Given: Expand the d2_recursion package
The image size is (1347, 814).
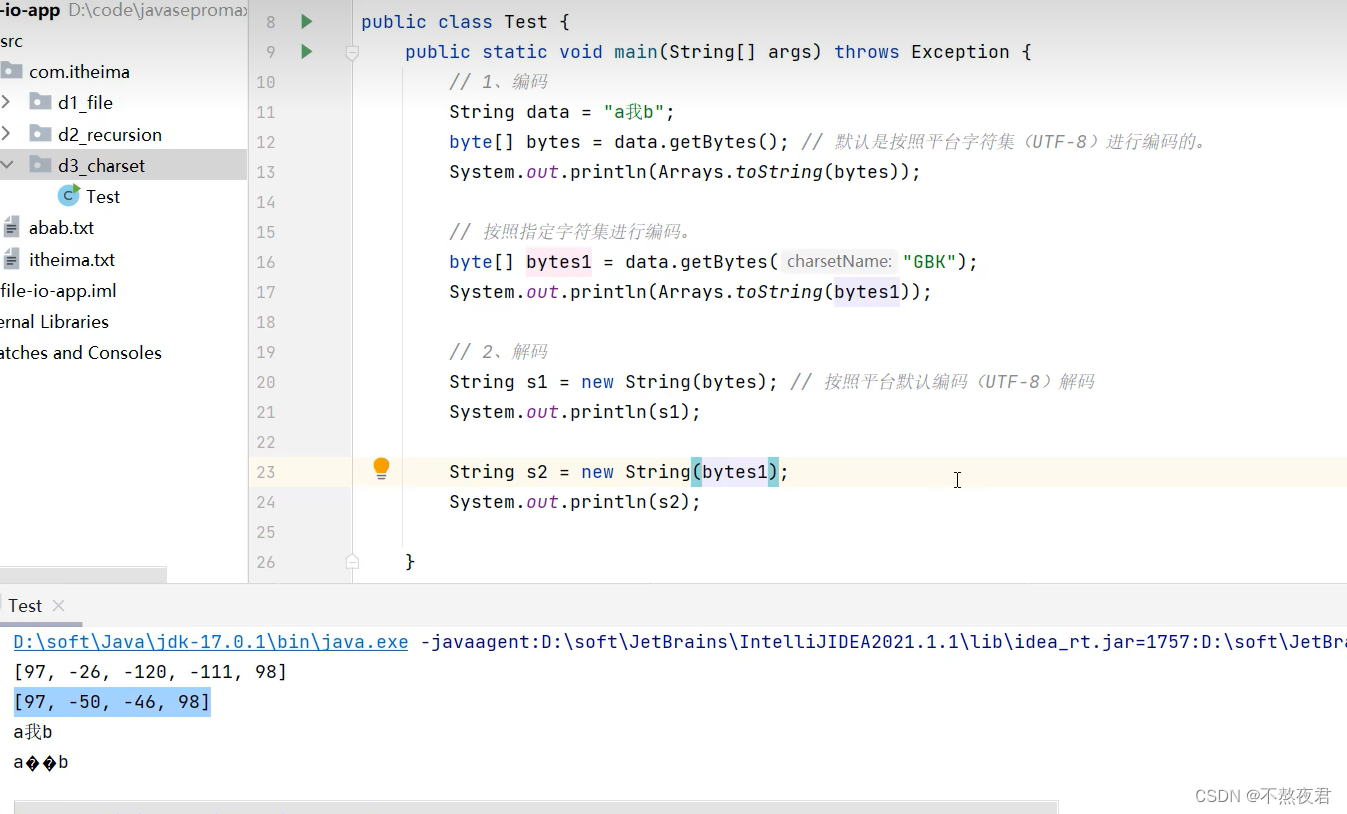Looking at the screenshot, I should tap(8, 133).
